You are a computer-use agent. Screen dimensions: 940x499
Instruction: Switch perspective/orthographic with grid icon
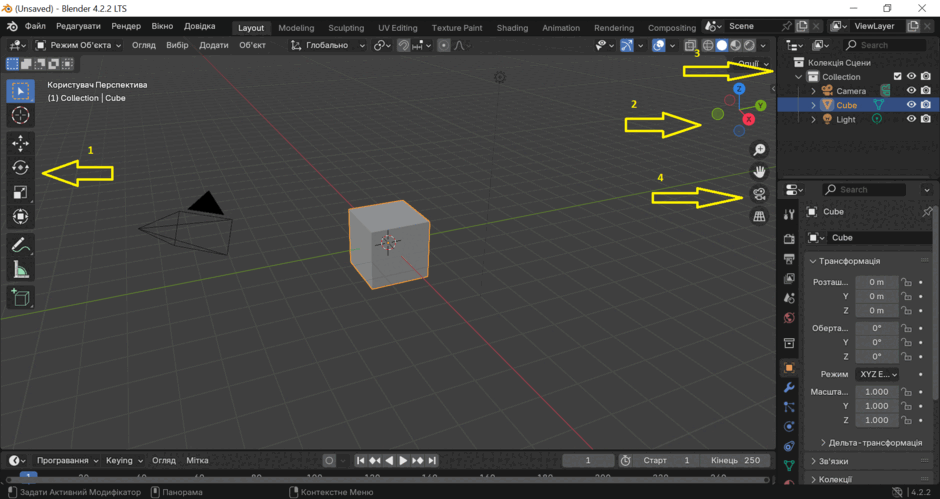(x=759, y=216)
